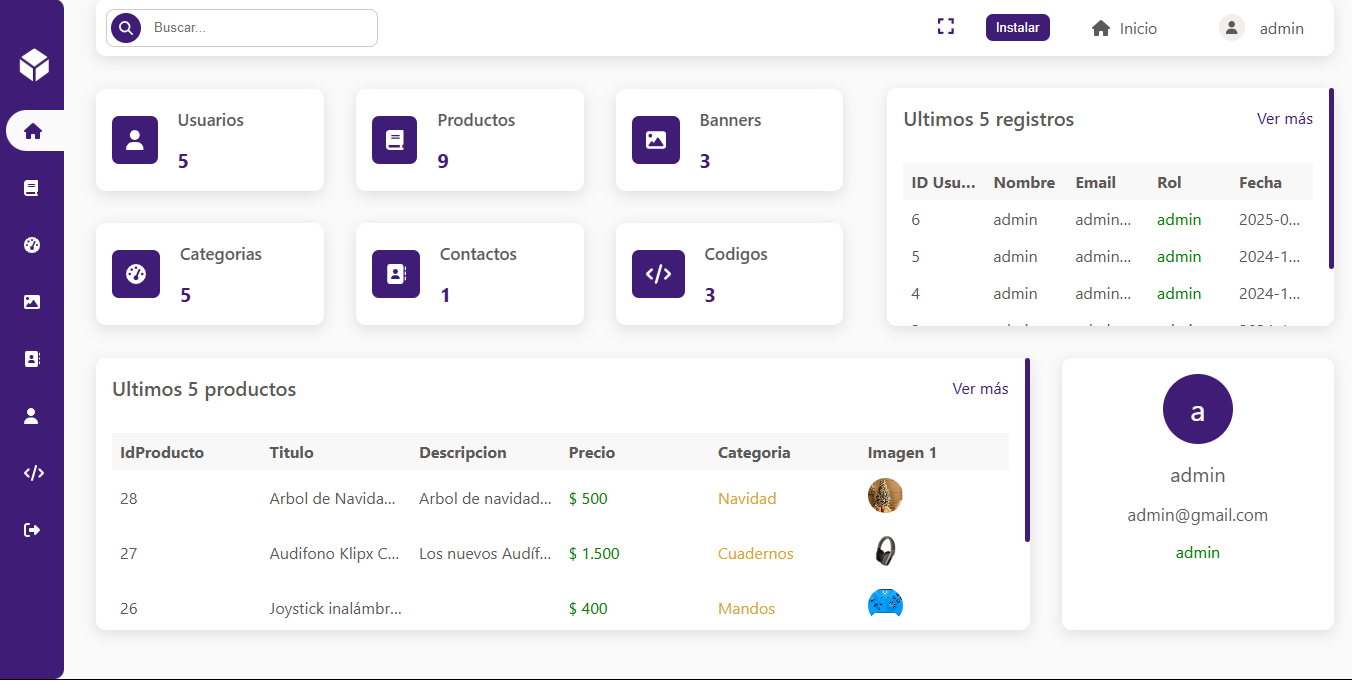Click Ver más in Ultimos 5 registros
Screen dimensions: 1352x680
pyautogui.click(x=1284, y=119)
